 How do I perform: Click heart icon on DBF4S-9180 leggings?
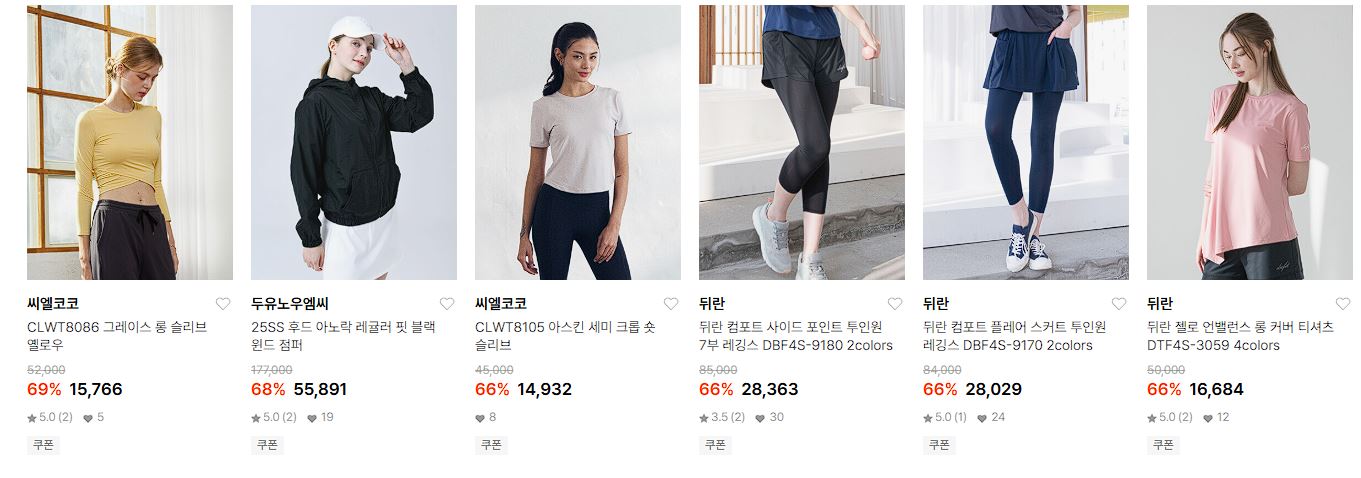(x=895, y=304)
